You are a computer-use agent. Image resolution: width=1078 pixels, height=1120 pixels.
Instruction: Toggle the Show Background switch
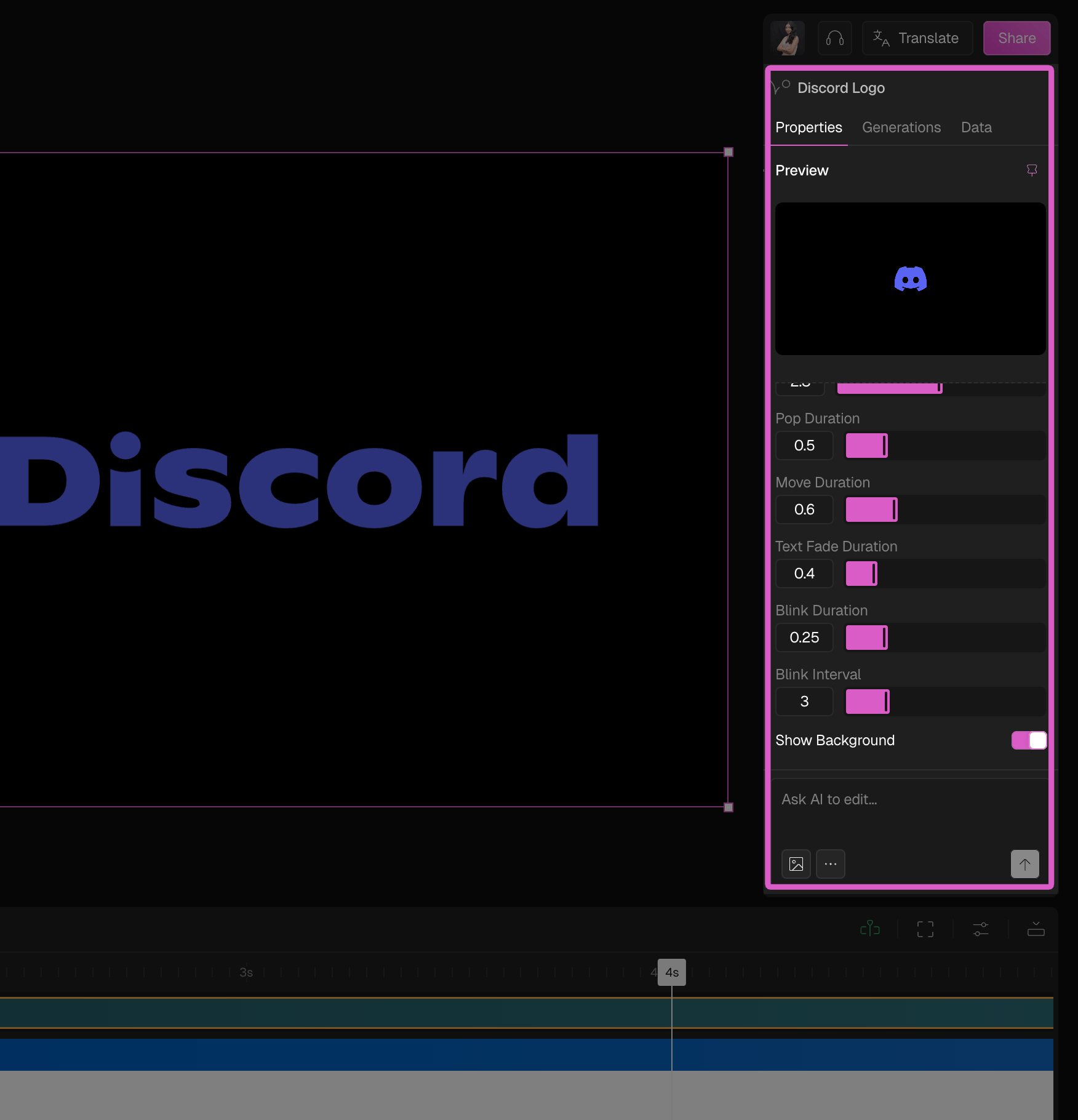(x=1029, y=740)
